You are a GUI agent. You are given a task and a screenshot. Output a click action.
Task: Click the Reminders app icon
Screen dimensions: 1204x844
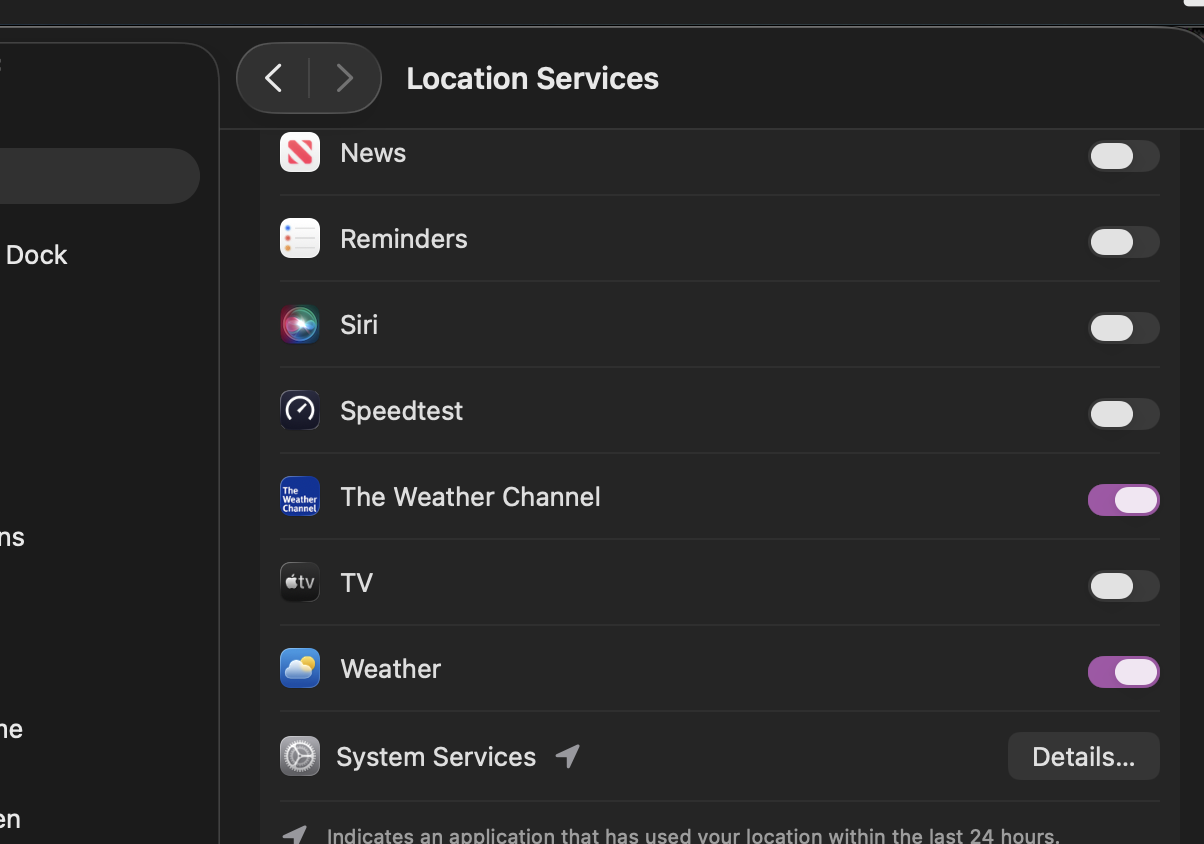[300, 238]
